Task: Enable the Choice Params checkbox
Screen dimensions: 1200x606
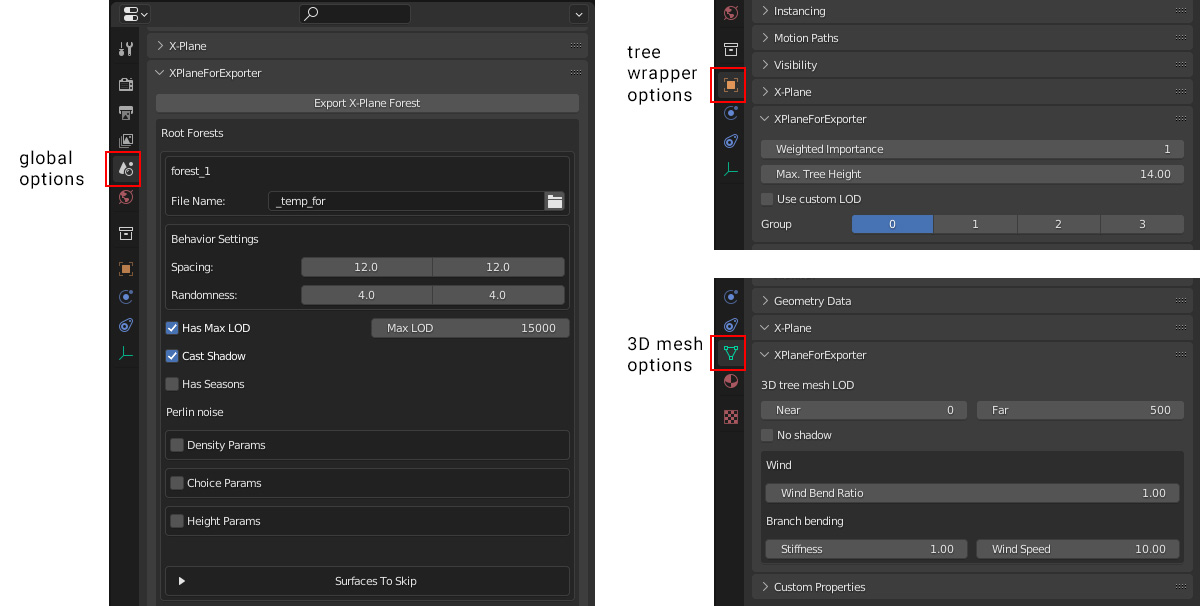Action: (x=177, y=483)
